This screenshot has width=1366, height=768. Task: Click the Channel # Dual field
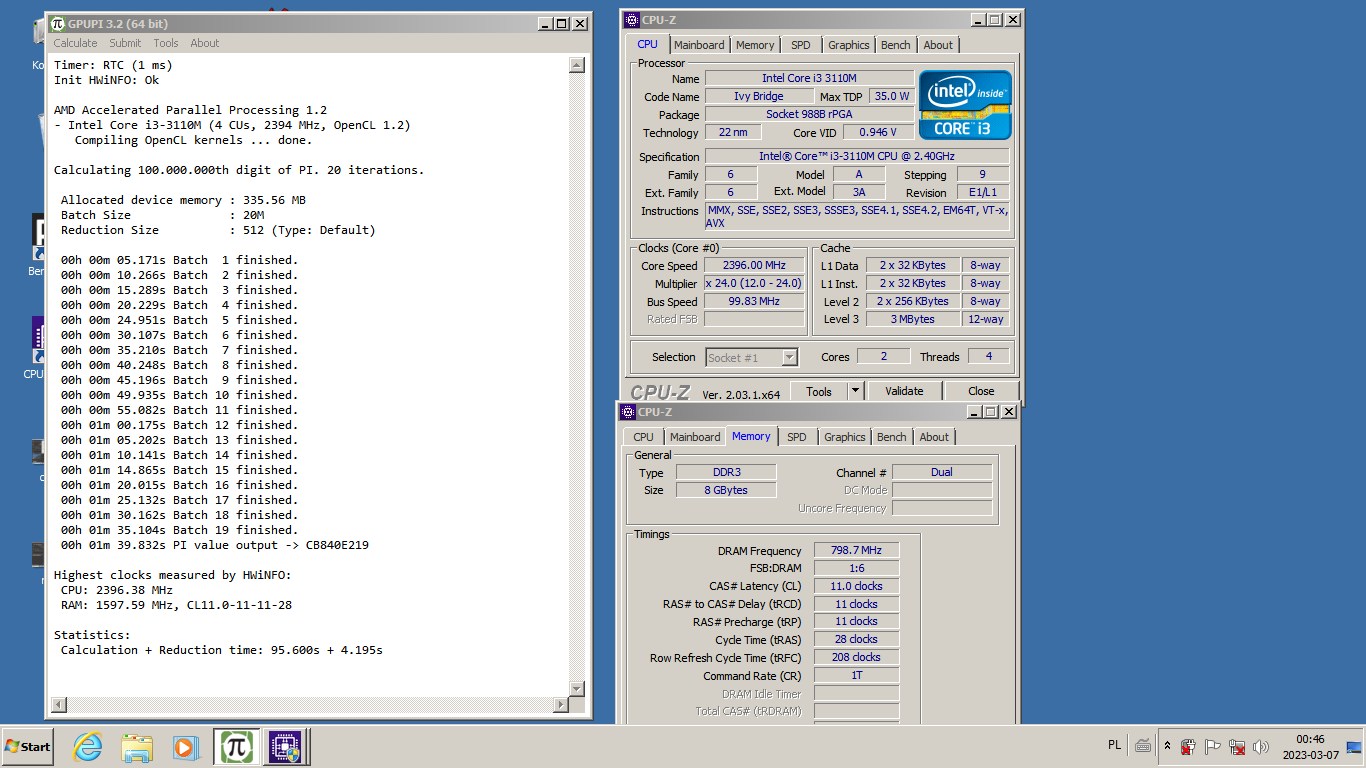(x=942, y=472)
